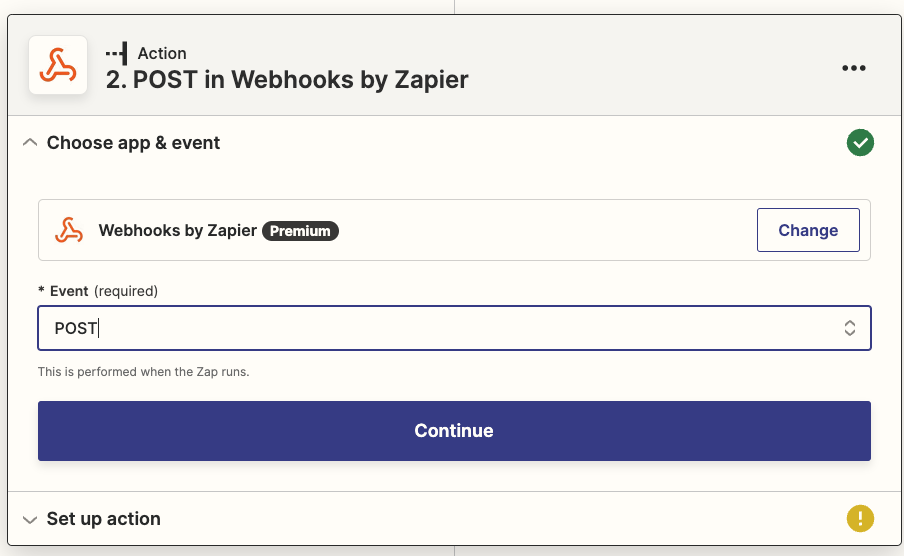The width and height of the screenshot is (904, 556).
Task: Collapse the Choose app & event section
Action: pos(30,142)
